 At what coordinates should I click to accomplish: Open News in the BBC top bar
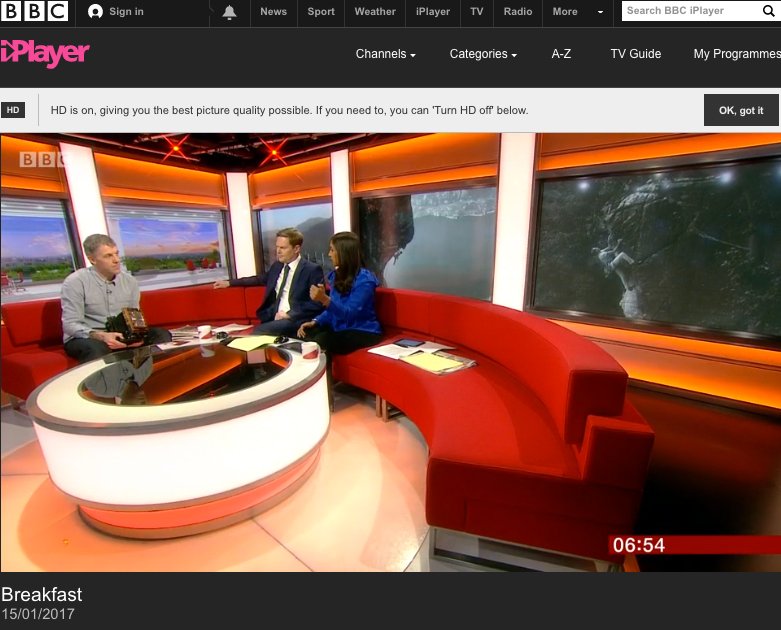pyautogui.click(x=273, y=11)
